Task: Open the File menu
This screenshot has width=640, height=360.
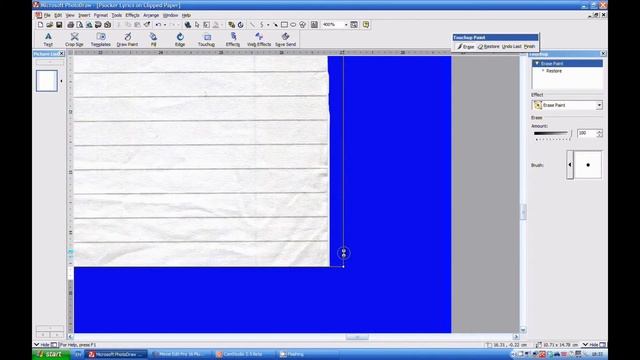Action: pyautogui.click(x=47, y=15)
